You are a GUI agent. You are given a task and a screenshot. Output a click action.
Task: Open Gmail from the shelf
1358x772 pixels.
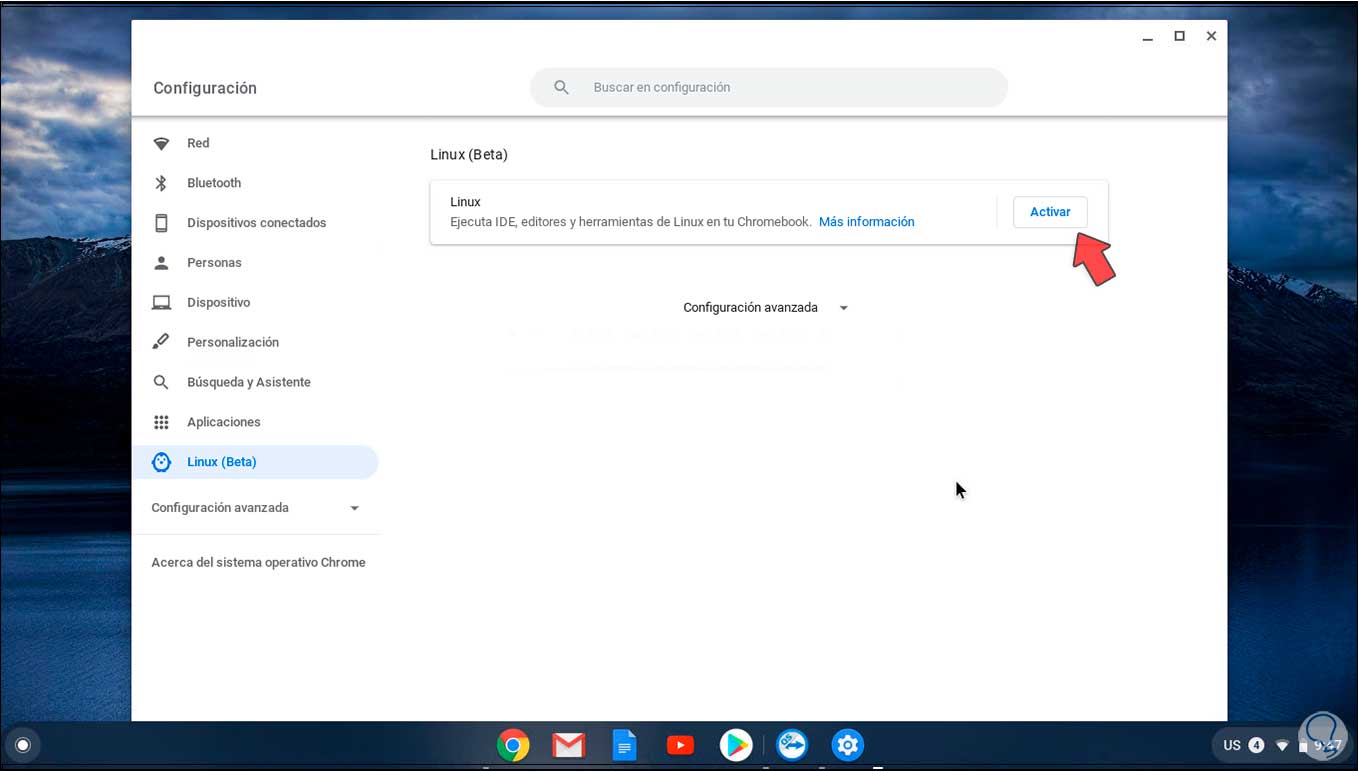point(568,745)
